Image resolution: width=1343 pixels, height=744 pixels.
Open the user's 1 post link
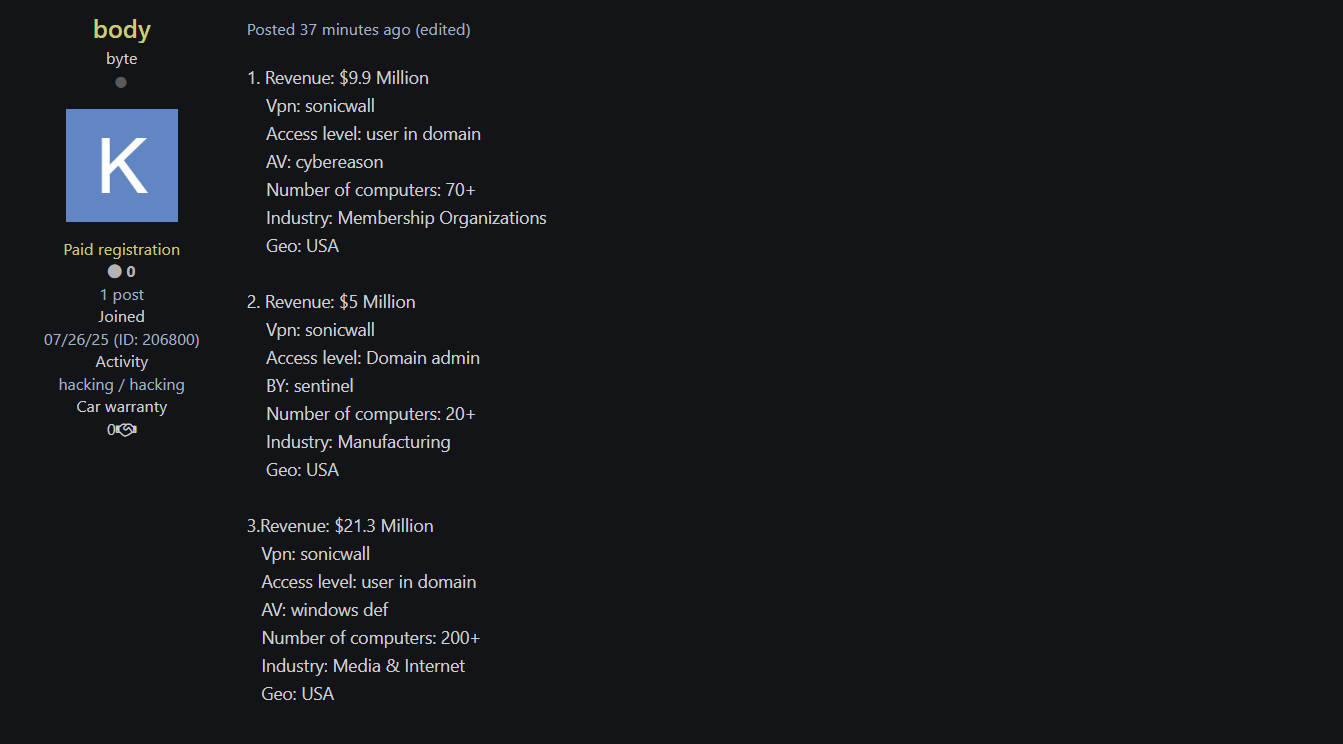(x=122, y=295)
